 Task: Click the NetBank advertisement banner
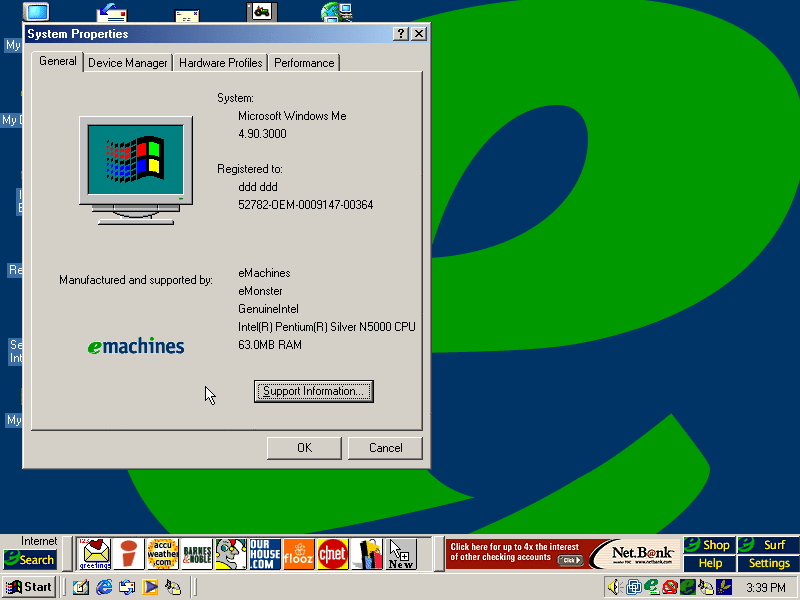click(562, 554)
